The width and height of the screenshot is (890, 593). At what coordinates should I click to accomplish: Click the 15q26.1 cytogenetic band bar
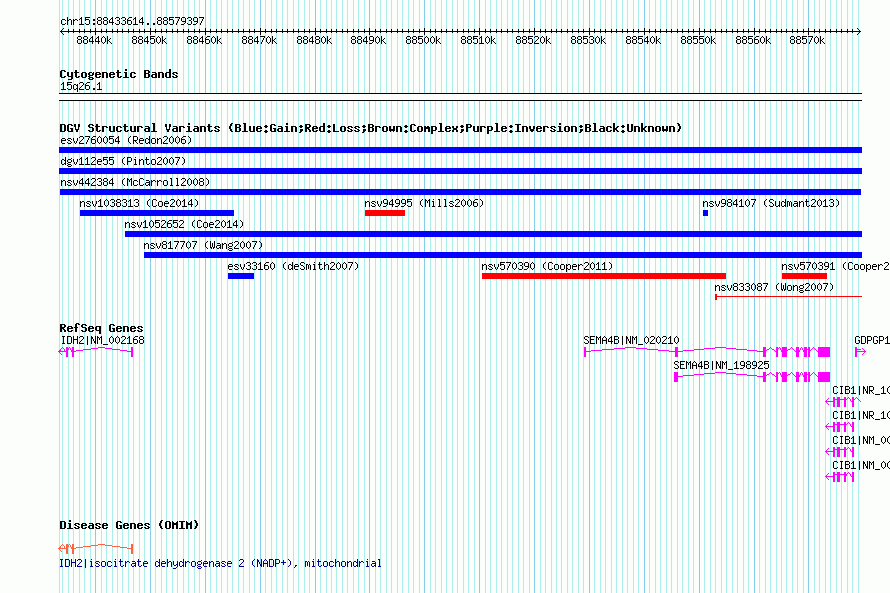coord(460,97)
